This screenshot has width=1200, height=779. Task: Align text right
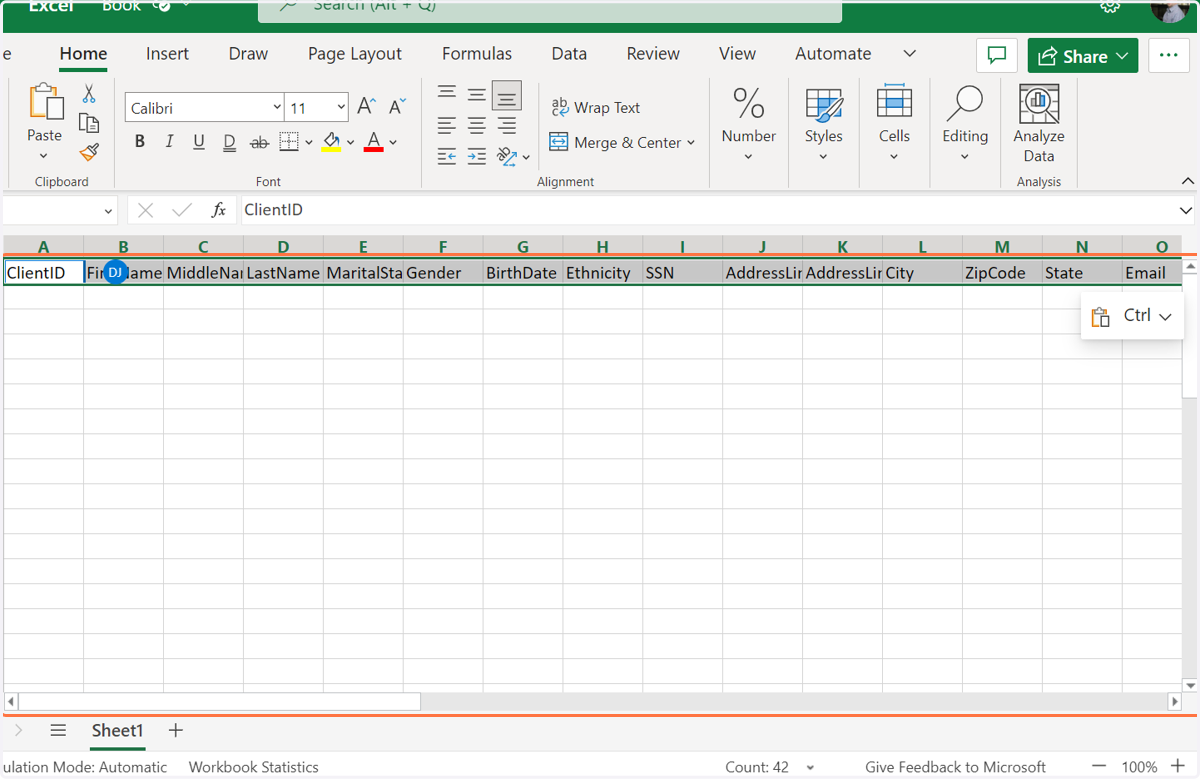pos(507,125)
